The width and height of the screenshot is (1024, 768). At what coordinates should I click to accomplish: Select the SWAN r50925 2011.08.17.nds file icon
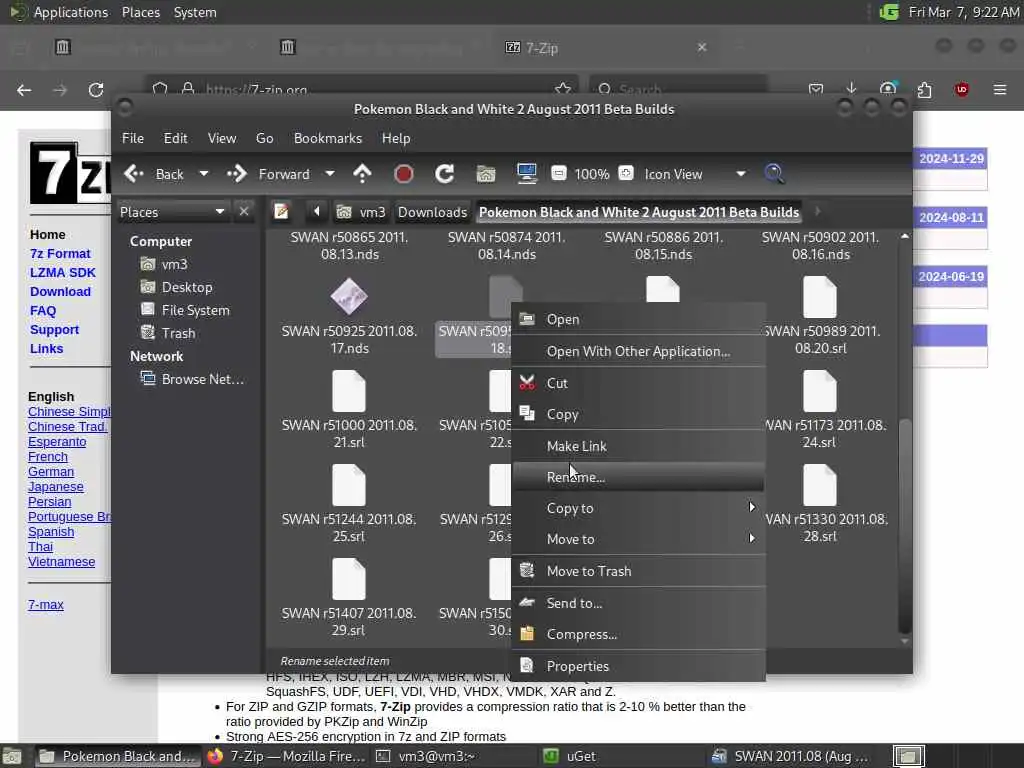[x=349, y=296]
